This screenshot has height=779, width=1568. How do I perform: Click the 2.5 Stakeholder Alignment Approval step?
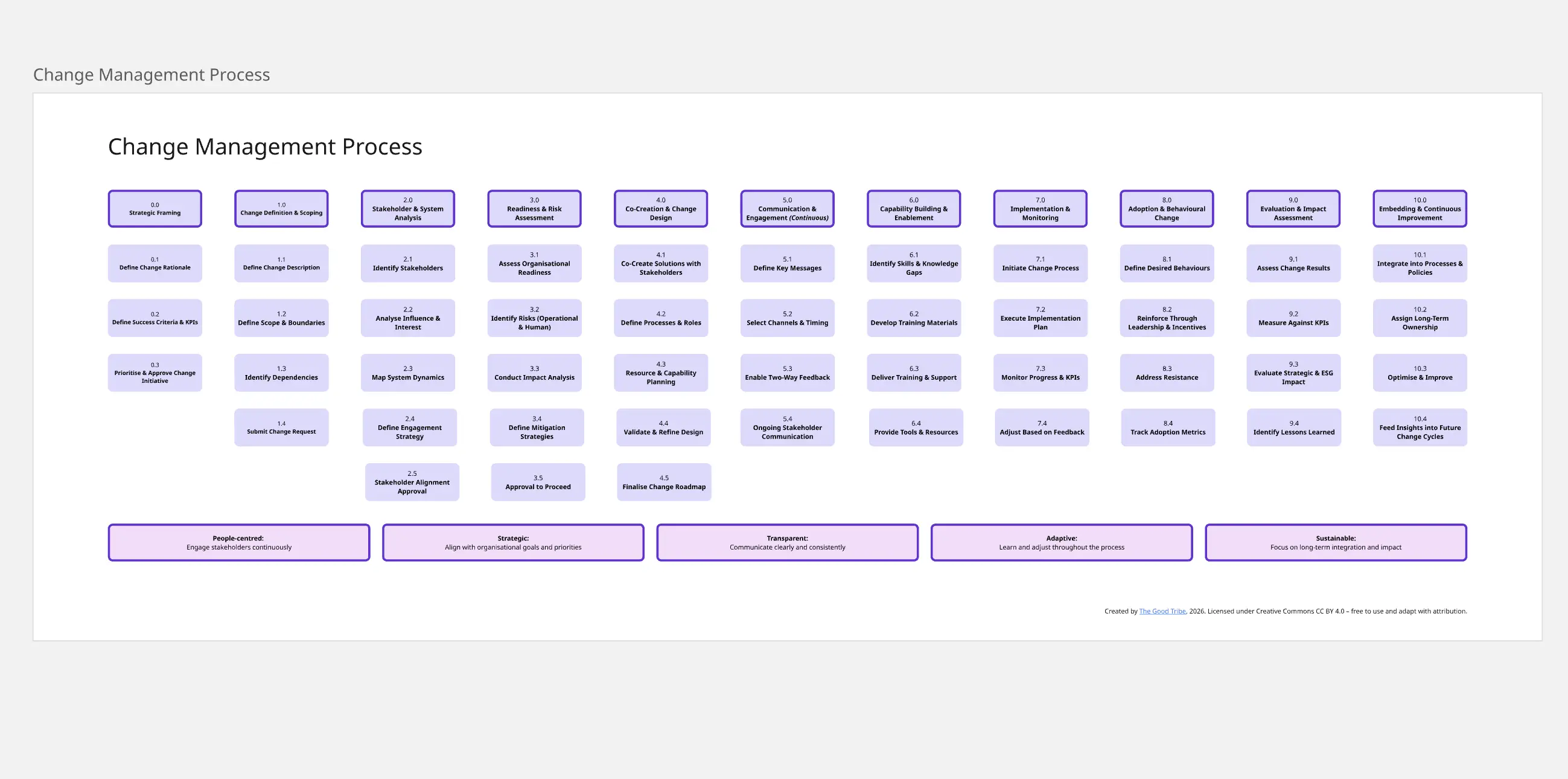(x=412, y=482)
